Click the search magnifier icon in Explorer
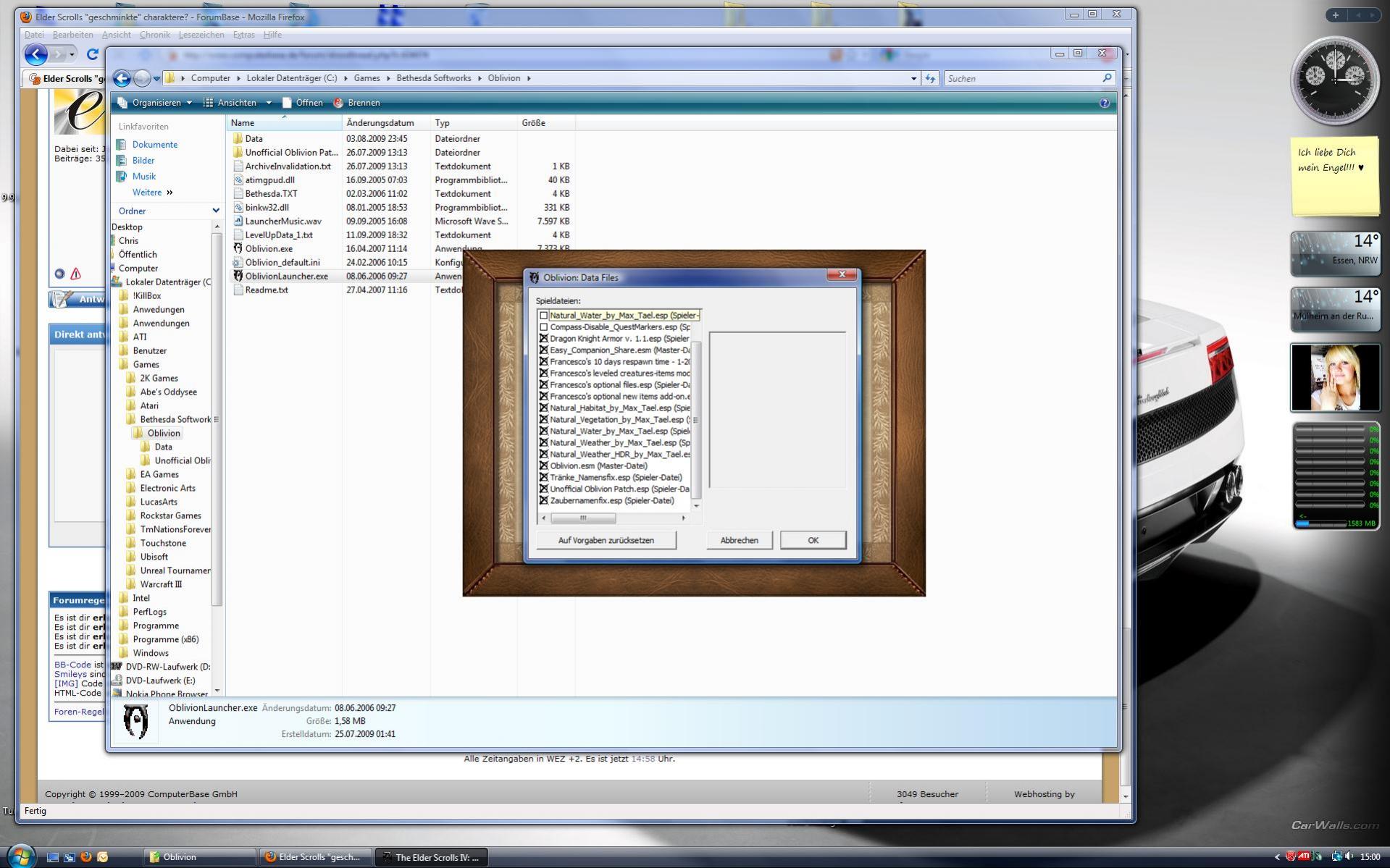This screenshot has height=868, width=1390. pos(1107,78)
